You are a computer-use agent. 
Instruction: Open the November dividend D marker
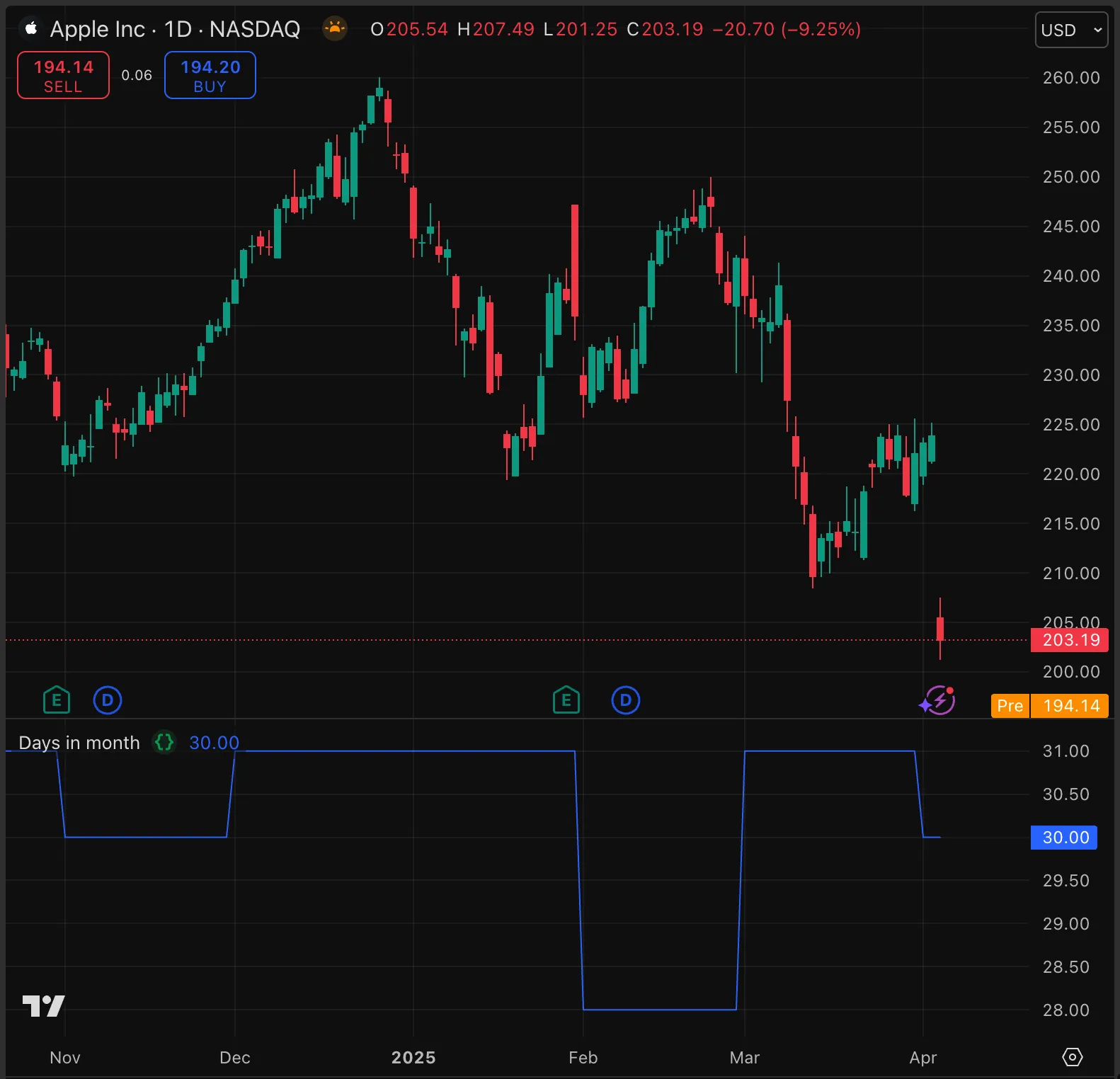tap(108, 701)
